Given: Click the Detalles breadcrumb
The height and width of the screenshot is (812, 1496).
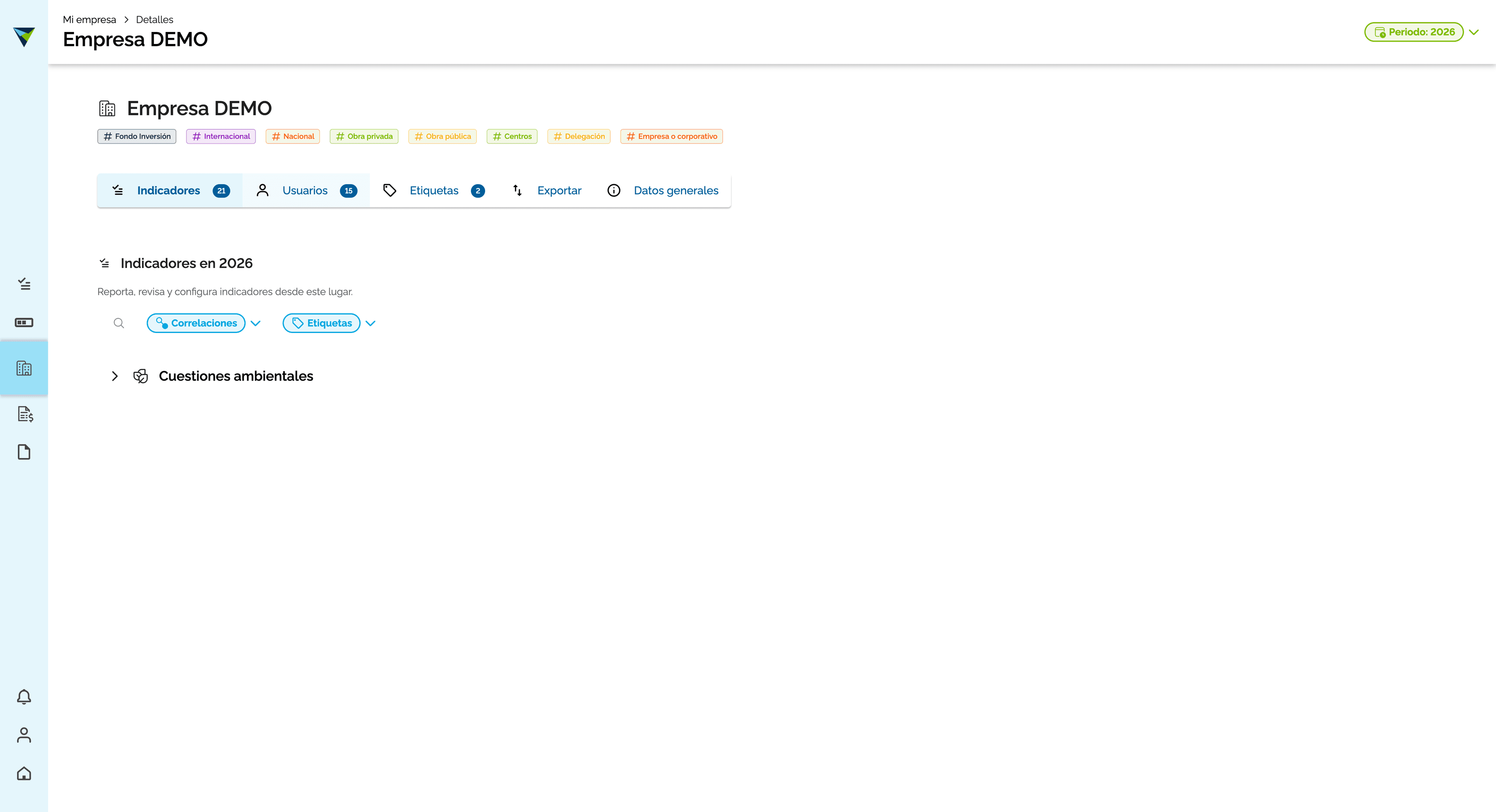Looking at the screenshot, I should [x=155, y=20].
